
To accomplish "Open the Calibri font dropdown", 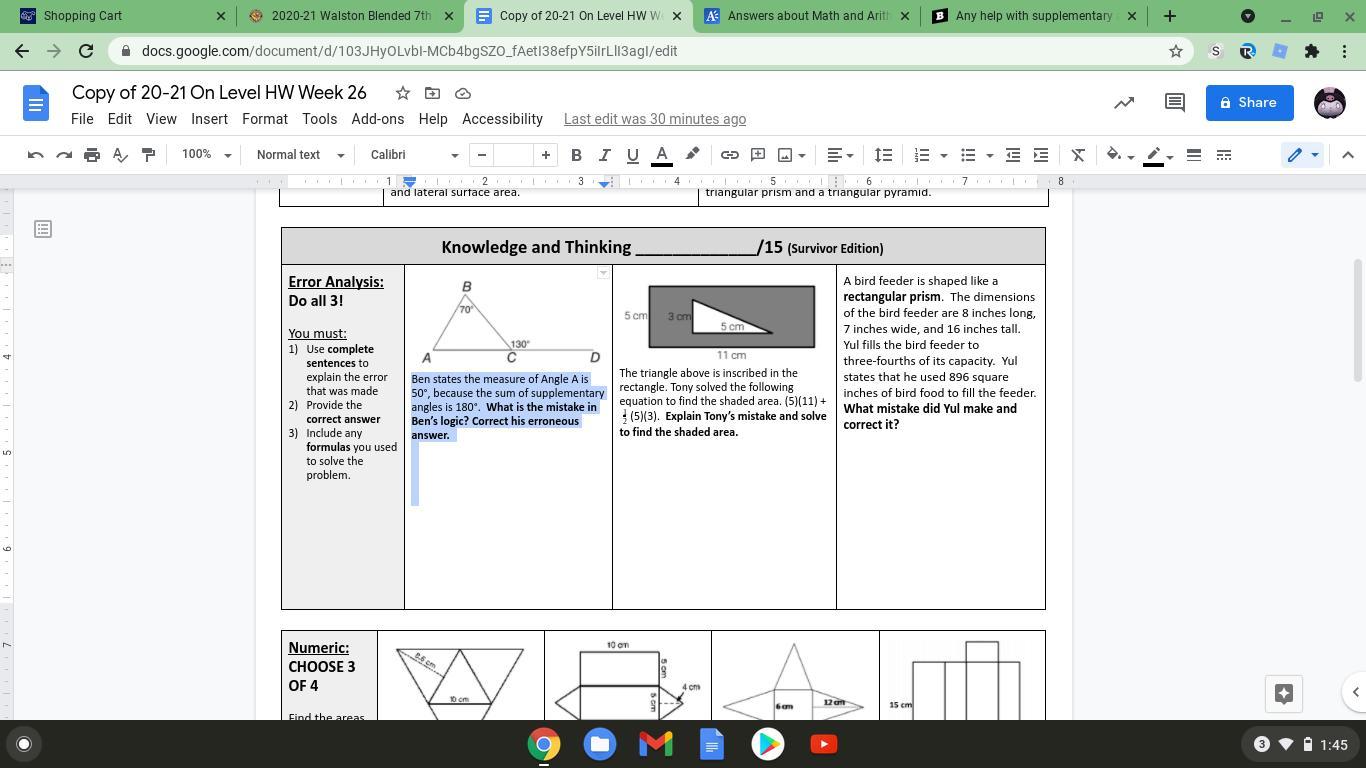I will click(413, 155).
